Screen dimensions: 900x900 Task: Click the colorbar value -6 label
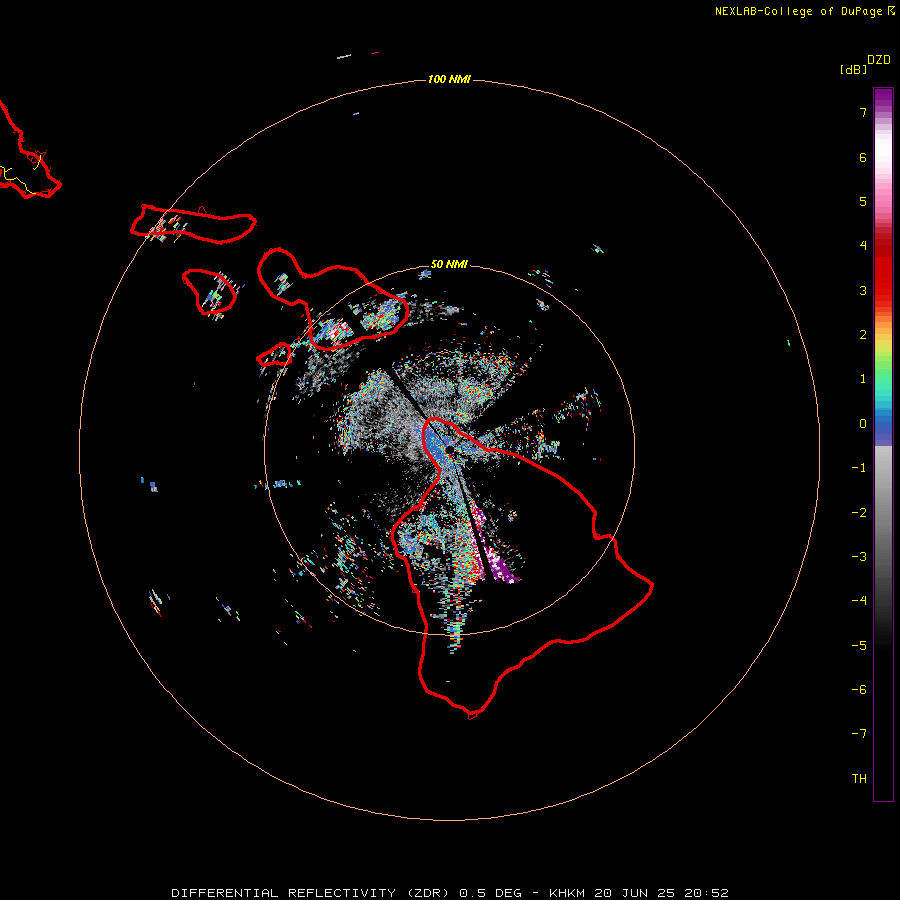click(859, 690)
